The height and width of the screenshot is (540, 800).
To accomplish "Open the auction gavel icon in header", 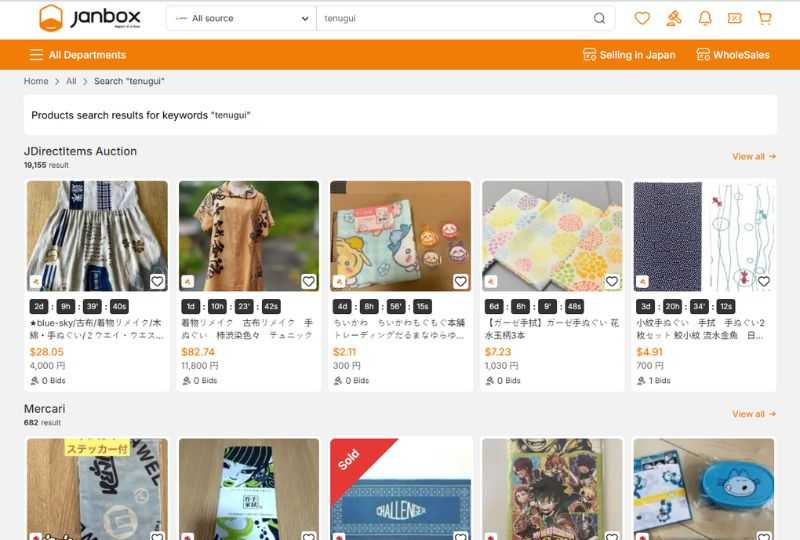I will (x=673, y=18).
